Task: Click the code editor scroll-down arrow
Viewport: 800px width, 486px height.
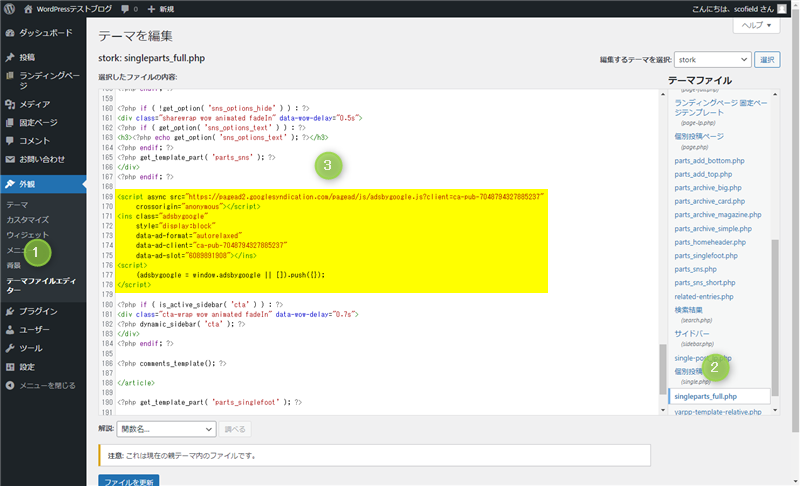Action: click(663, 410)
